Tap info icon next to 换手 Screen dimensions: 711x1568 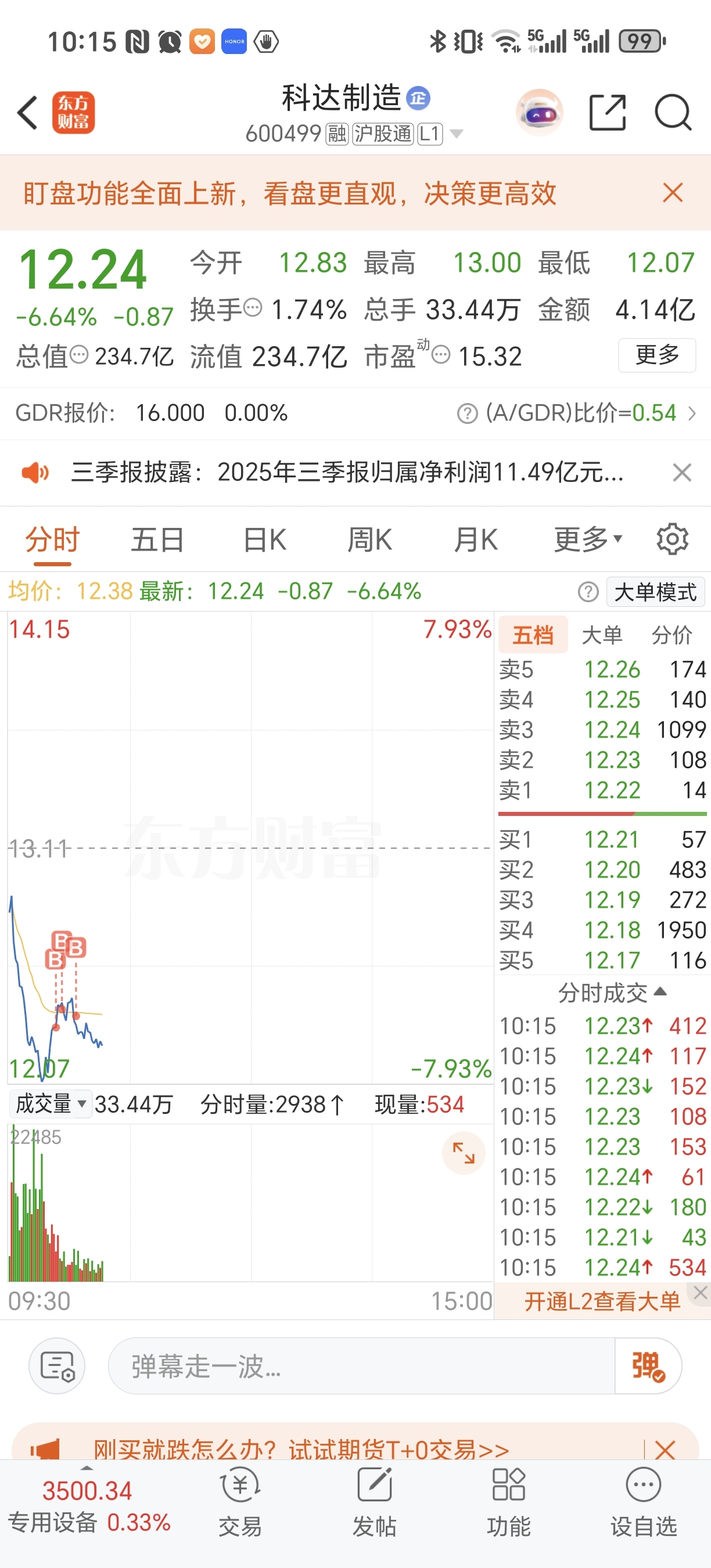[x=253, y=307]
